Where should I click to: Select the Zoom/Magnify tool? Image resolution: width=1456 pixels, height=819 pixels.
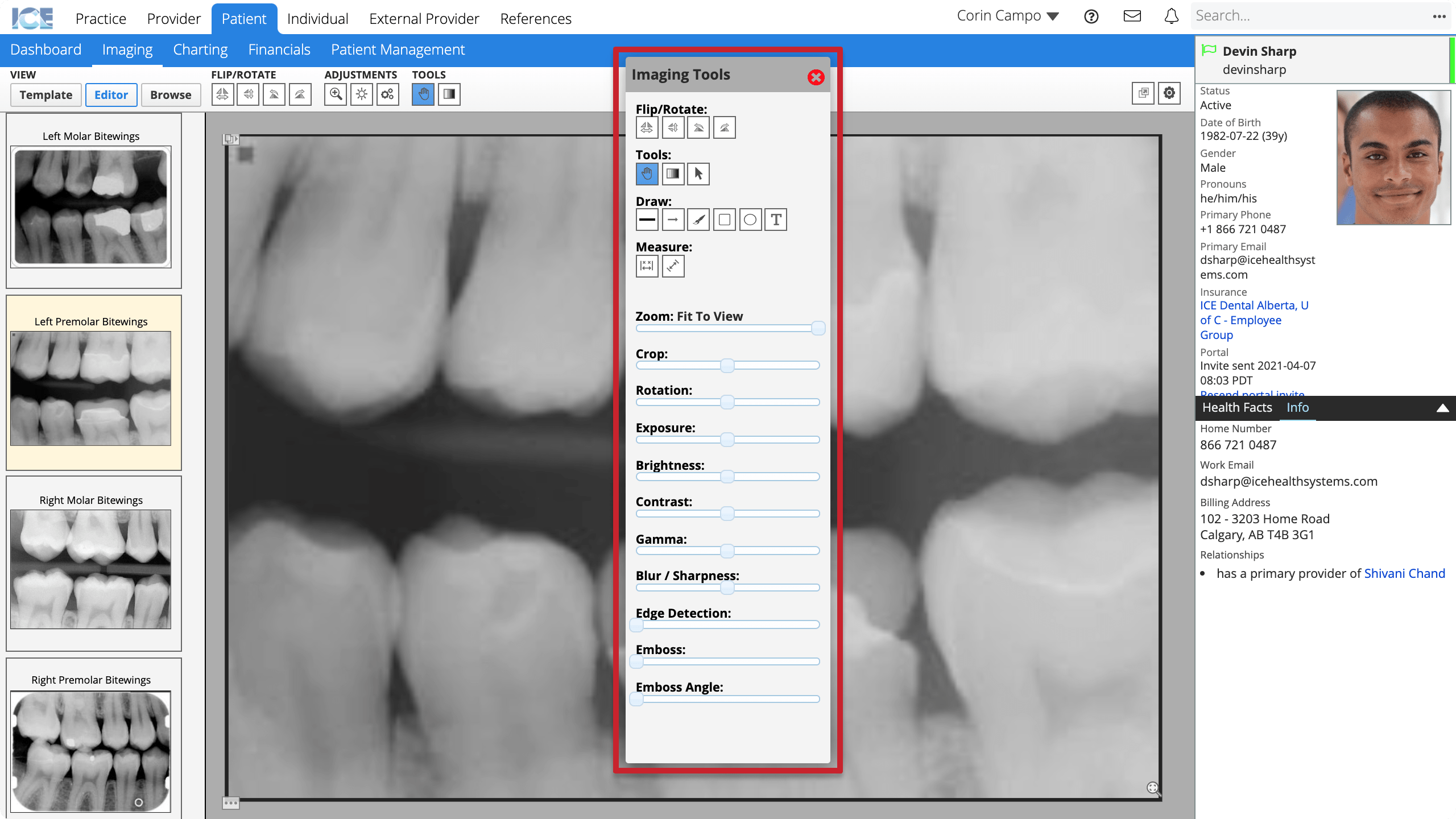[x=337, y=94]
